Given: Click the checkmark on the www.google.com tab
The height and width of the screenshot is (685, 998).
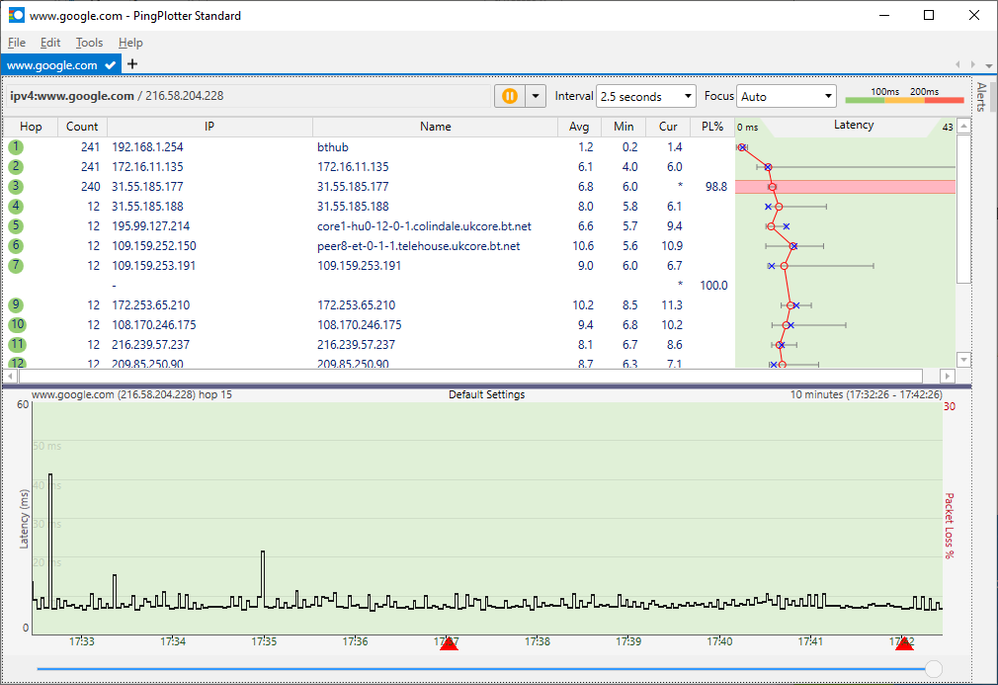Looking at the screenshot, I should click(110, 65).
